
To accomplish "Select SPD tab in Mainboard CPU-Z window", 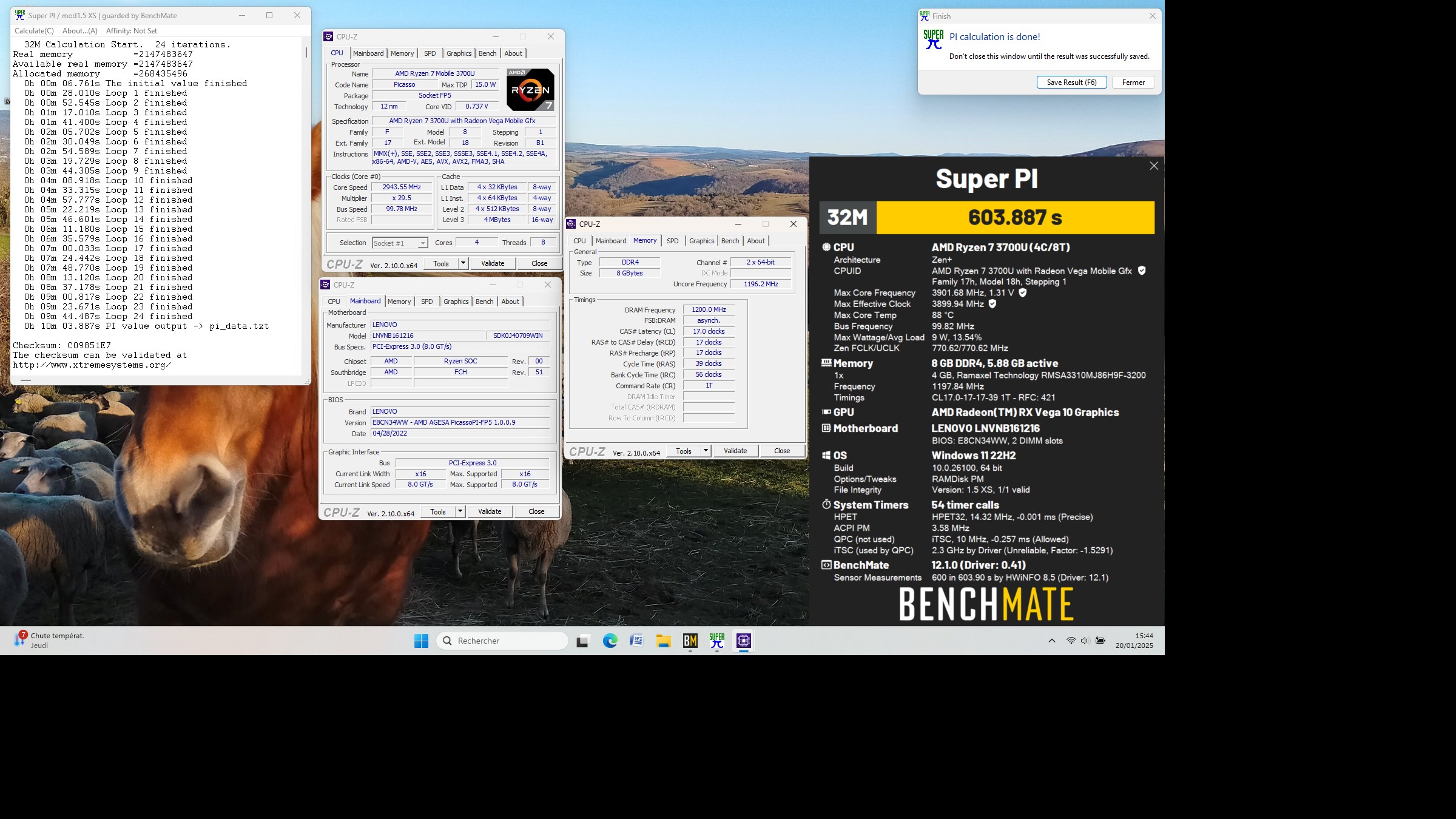I will point(427,302).
